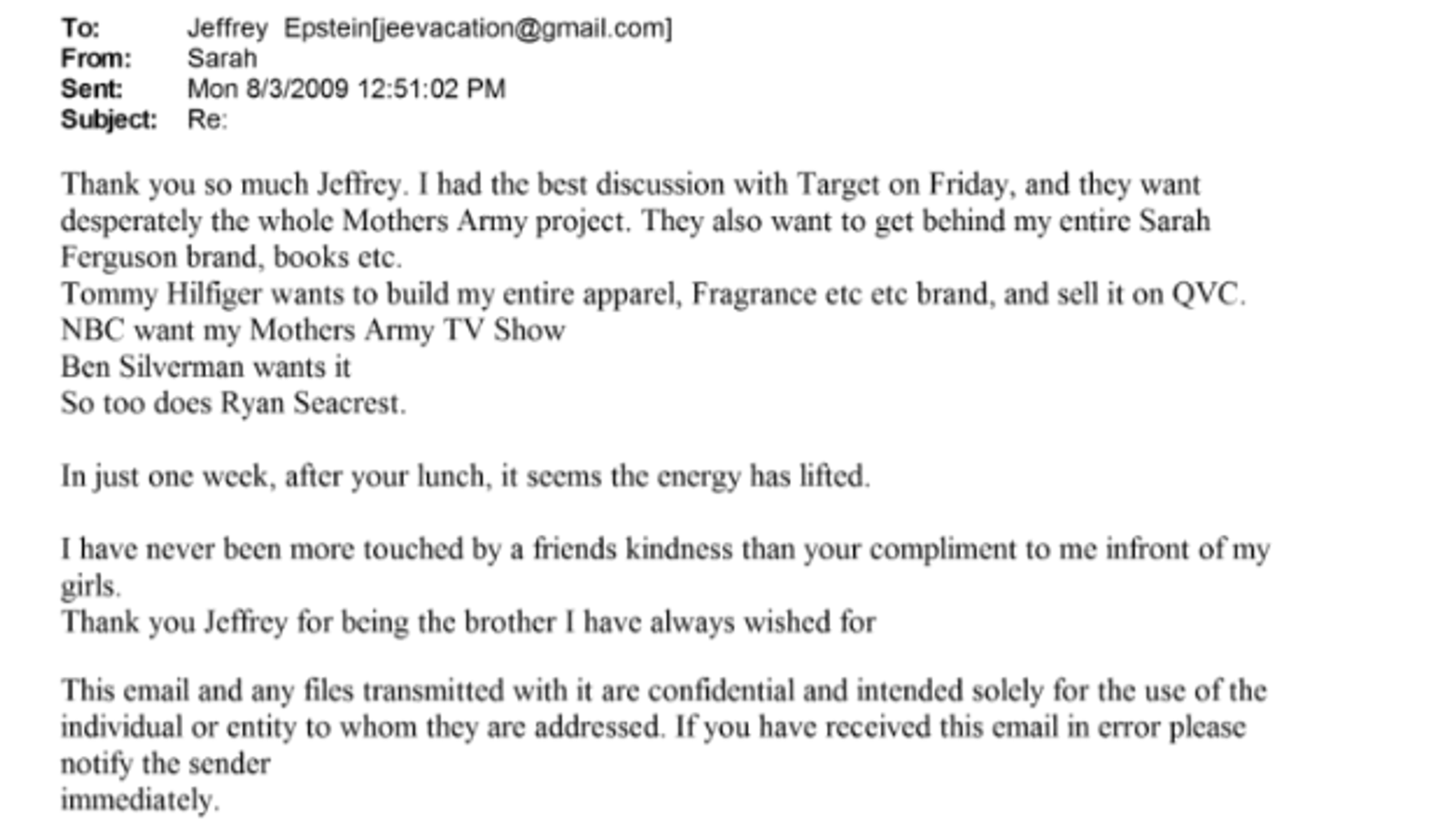Screen dimensions: 1456x819
Task: Click the "Subject:" header label
Action: pos(108,120)
